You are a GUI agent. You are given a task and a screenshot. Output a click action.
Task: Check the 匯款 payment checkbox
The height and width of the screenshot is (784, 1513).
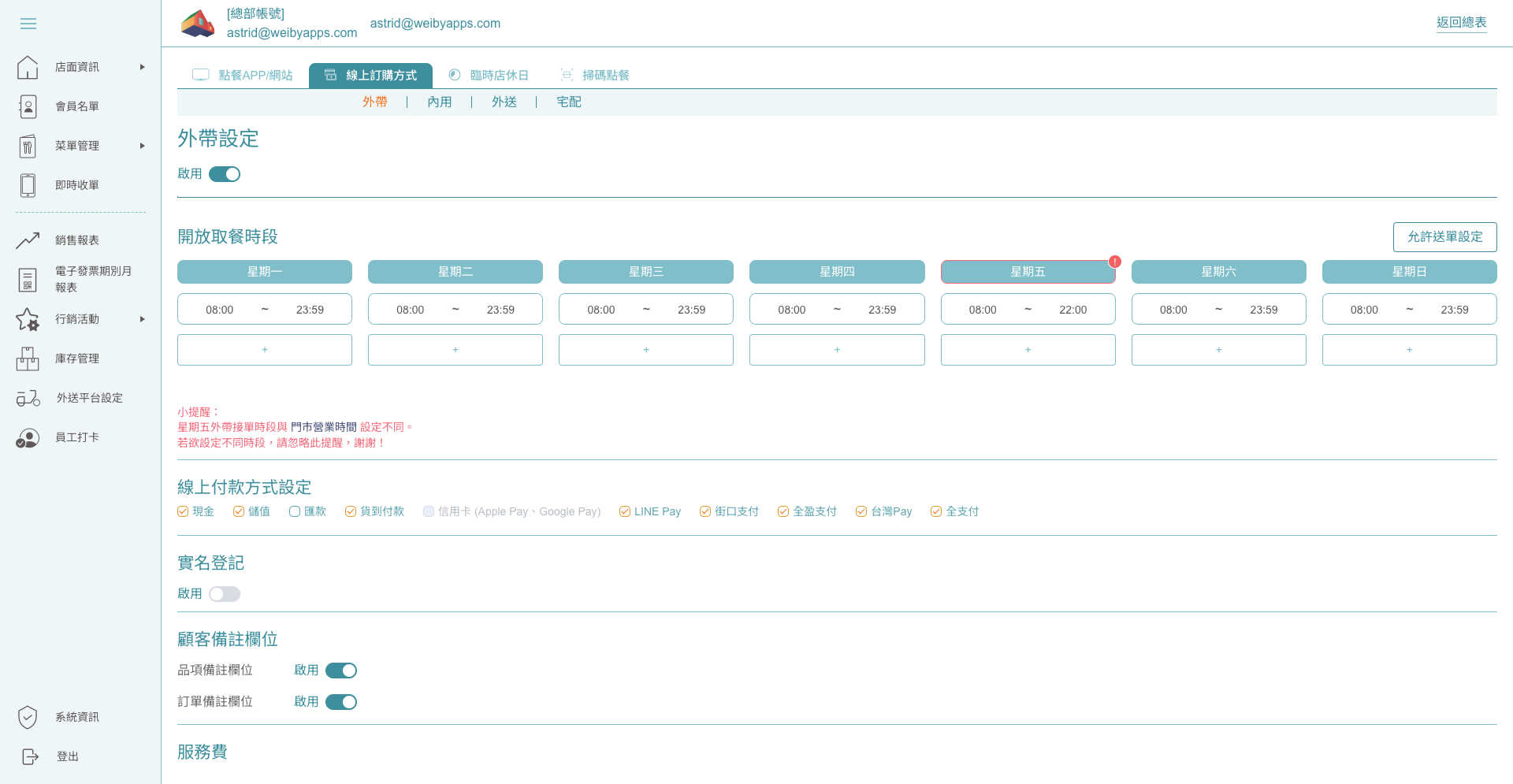(295, 511)
